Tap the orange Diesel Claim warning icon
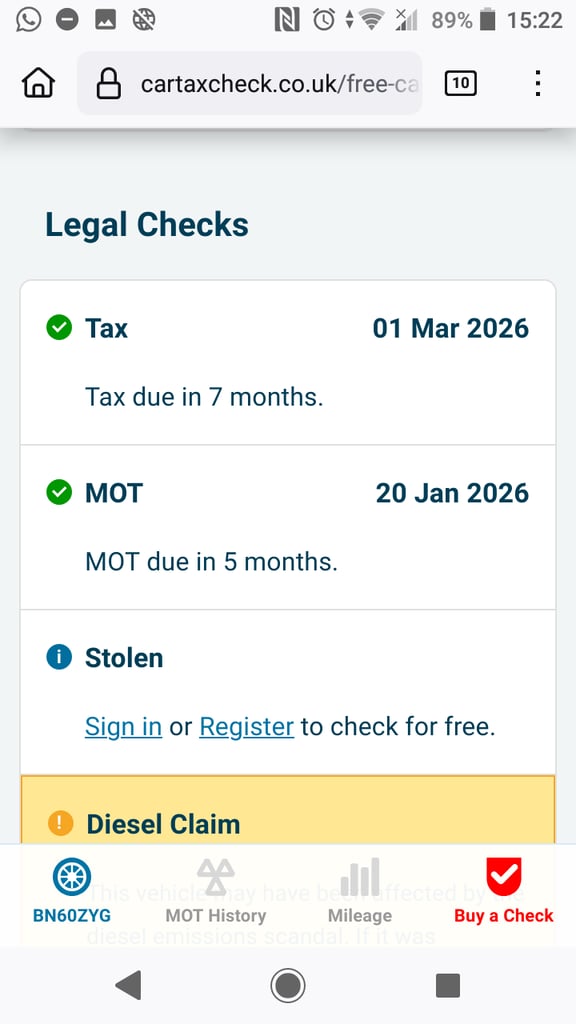 [60, 823]
